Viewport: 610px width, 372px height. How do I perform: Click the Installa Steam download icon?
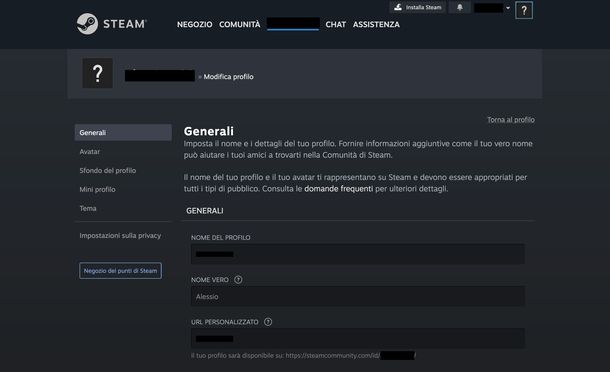398,7
